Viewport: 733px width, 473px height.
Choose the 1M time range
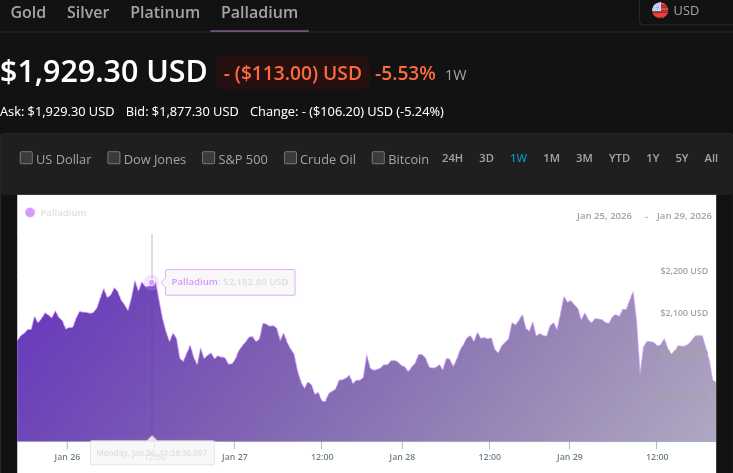pos(551,158)
